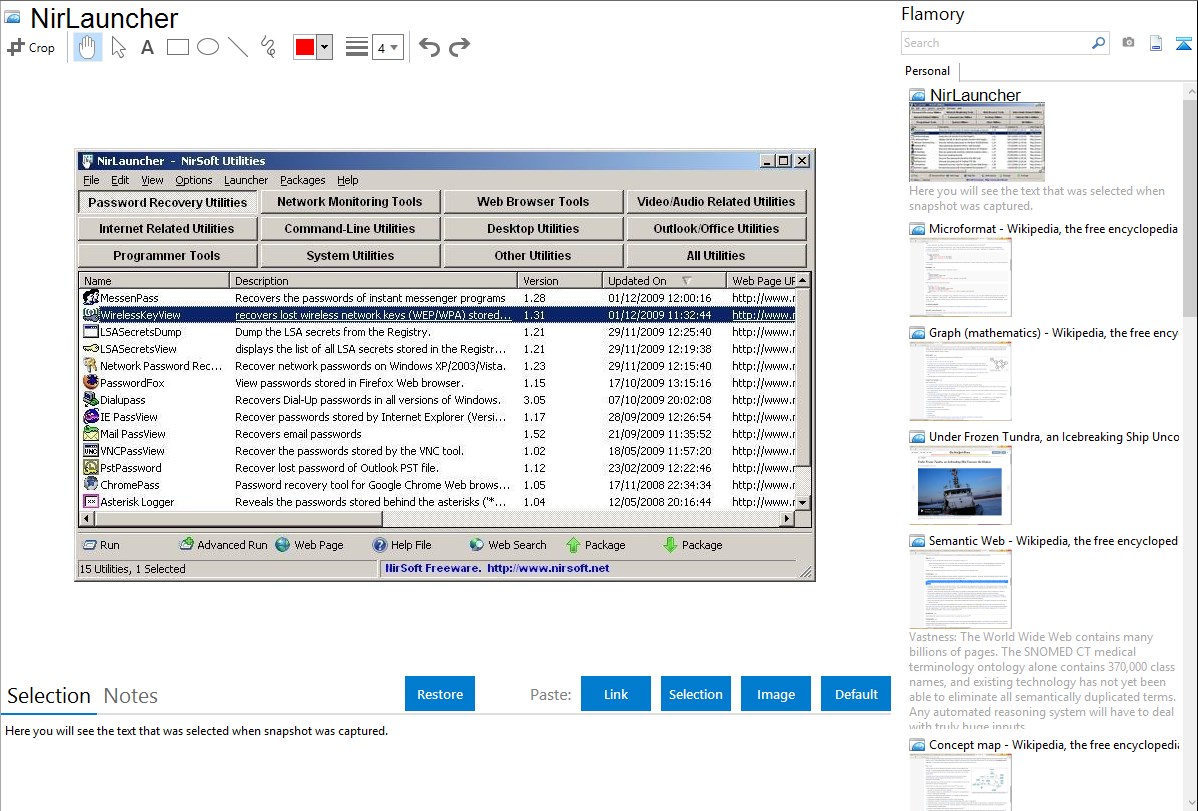Viewport: 1198px width, 811px height.
Task: Open the Personal tab
Action: tap(927, 71)
